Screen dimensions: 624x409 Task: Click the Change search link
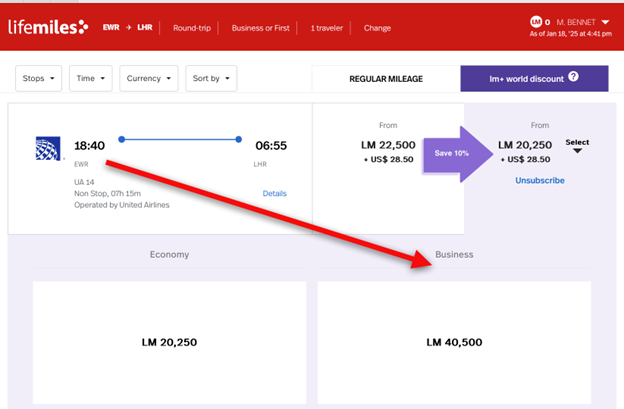tap(377, 28)
